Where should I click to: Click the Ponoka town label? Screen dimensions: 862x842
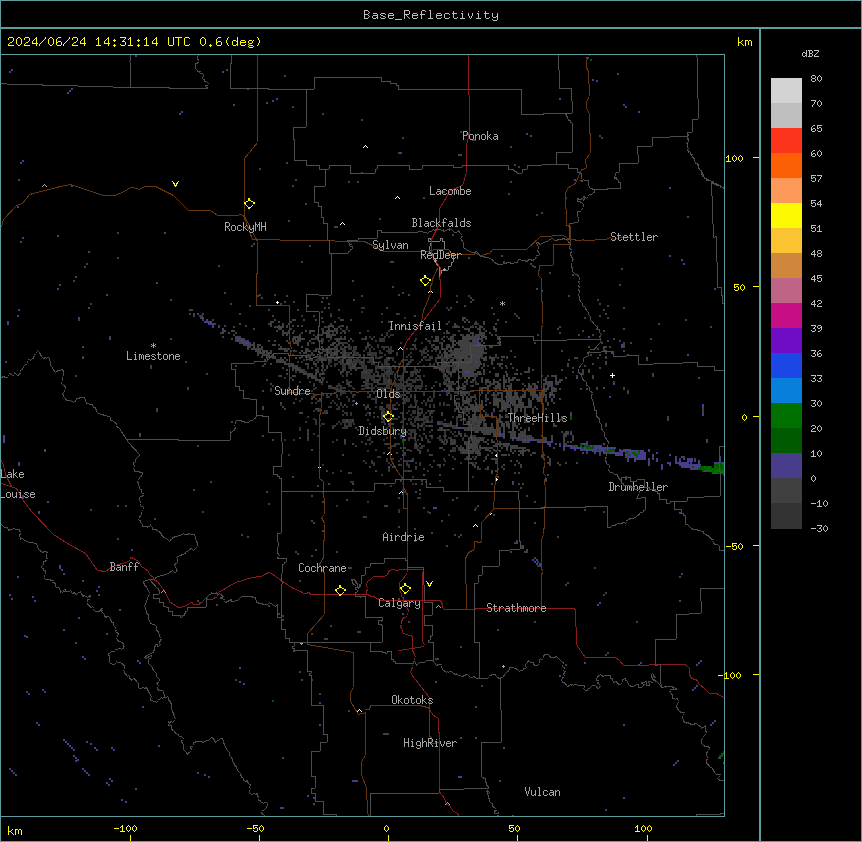(480, 136)
